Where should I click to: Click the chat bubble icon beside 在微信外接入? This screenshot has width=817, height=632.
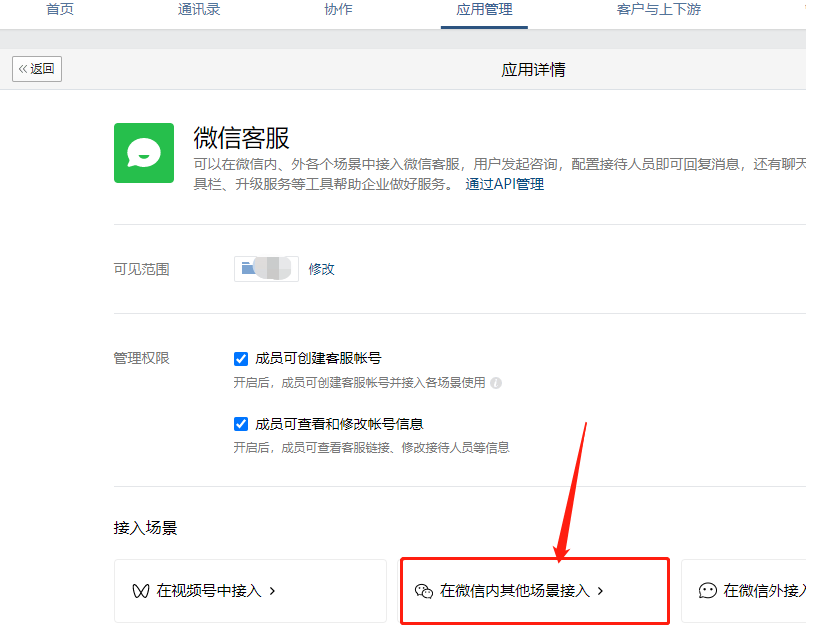coord(708,591)
